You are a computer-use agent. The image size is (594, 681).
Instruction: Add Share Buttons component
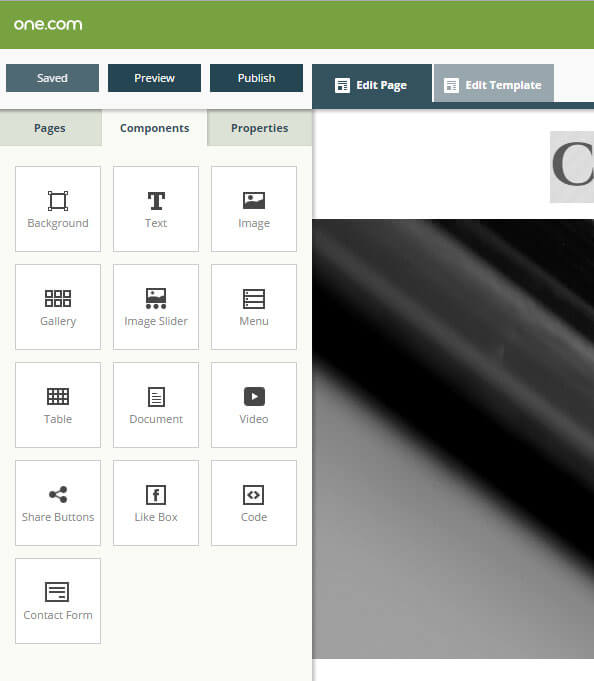click(x=58, y=503)
